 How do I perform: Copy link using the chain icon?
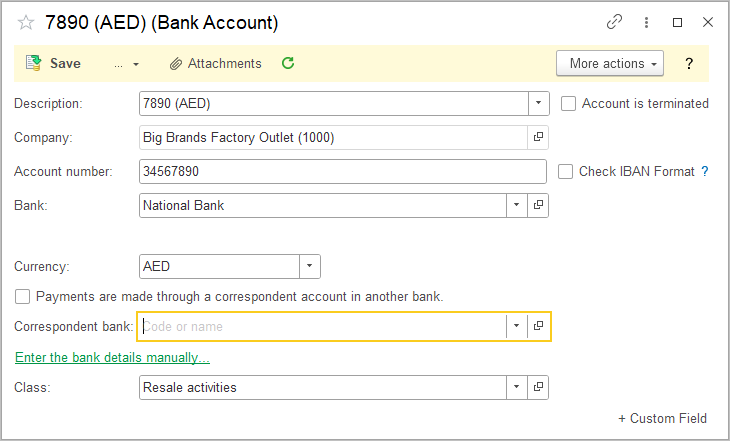614,22
